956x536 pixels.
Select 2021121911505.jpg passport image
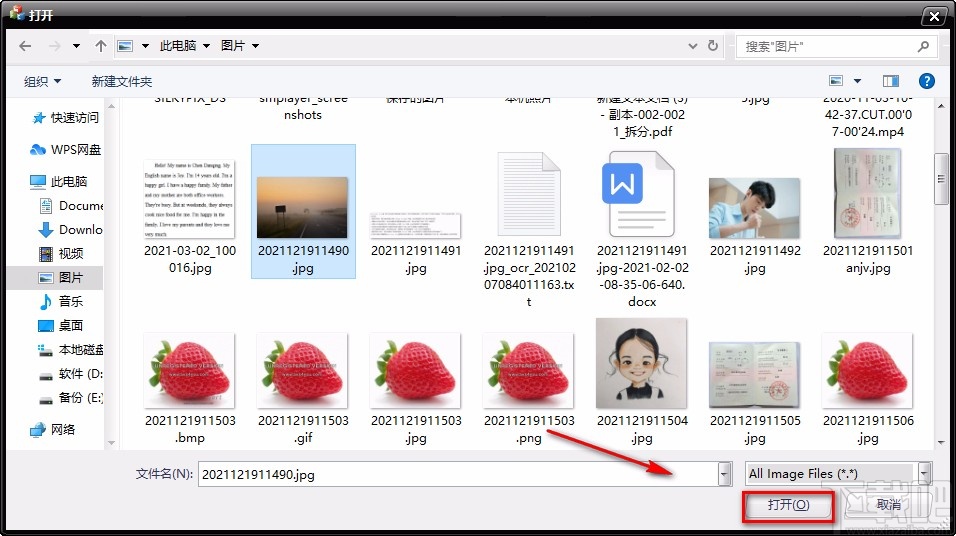pos(754,374)
